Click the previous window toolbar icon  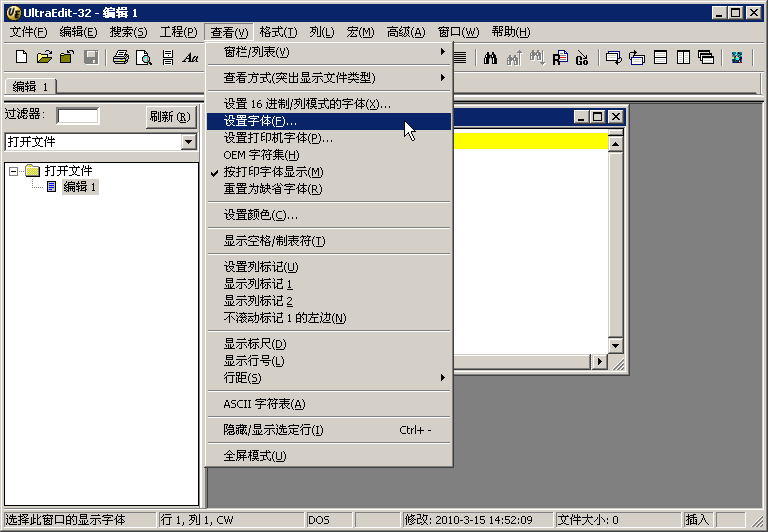(637, 58)
